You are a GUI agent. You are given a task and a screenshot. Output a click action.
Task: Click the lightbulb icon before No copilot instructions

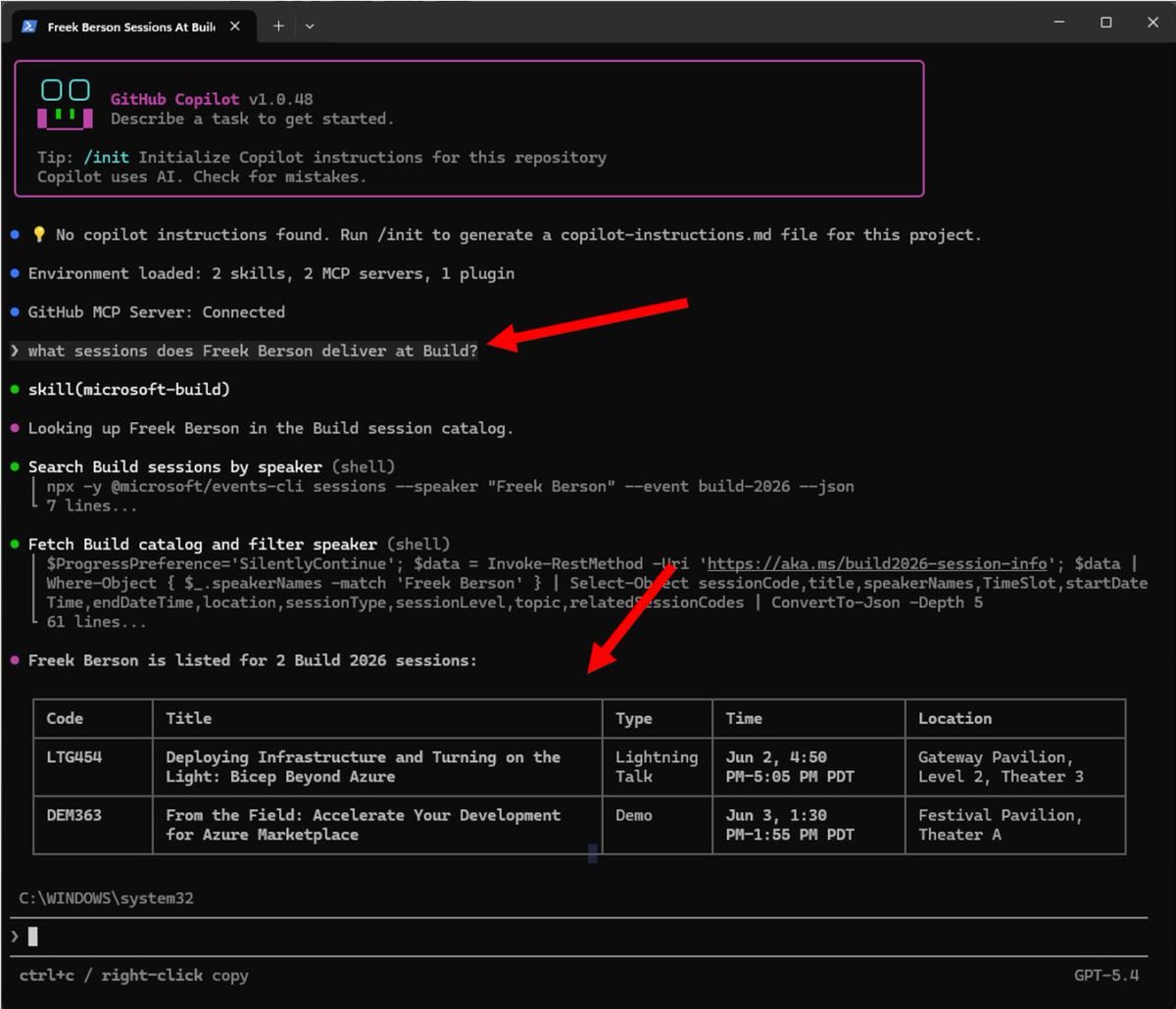coord(39,235)
